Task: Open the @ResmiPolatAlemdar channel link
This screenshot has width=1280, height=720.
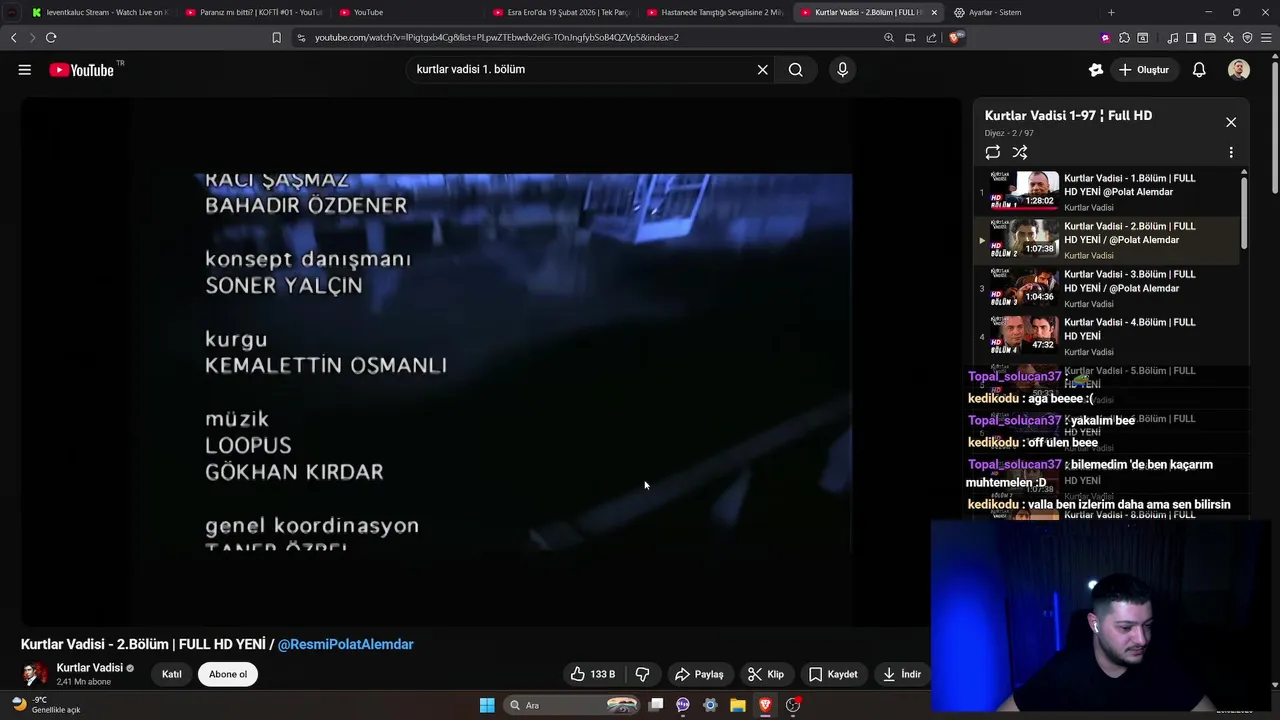Action: (x=345, y=645)
